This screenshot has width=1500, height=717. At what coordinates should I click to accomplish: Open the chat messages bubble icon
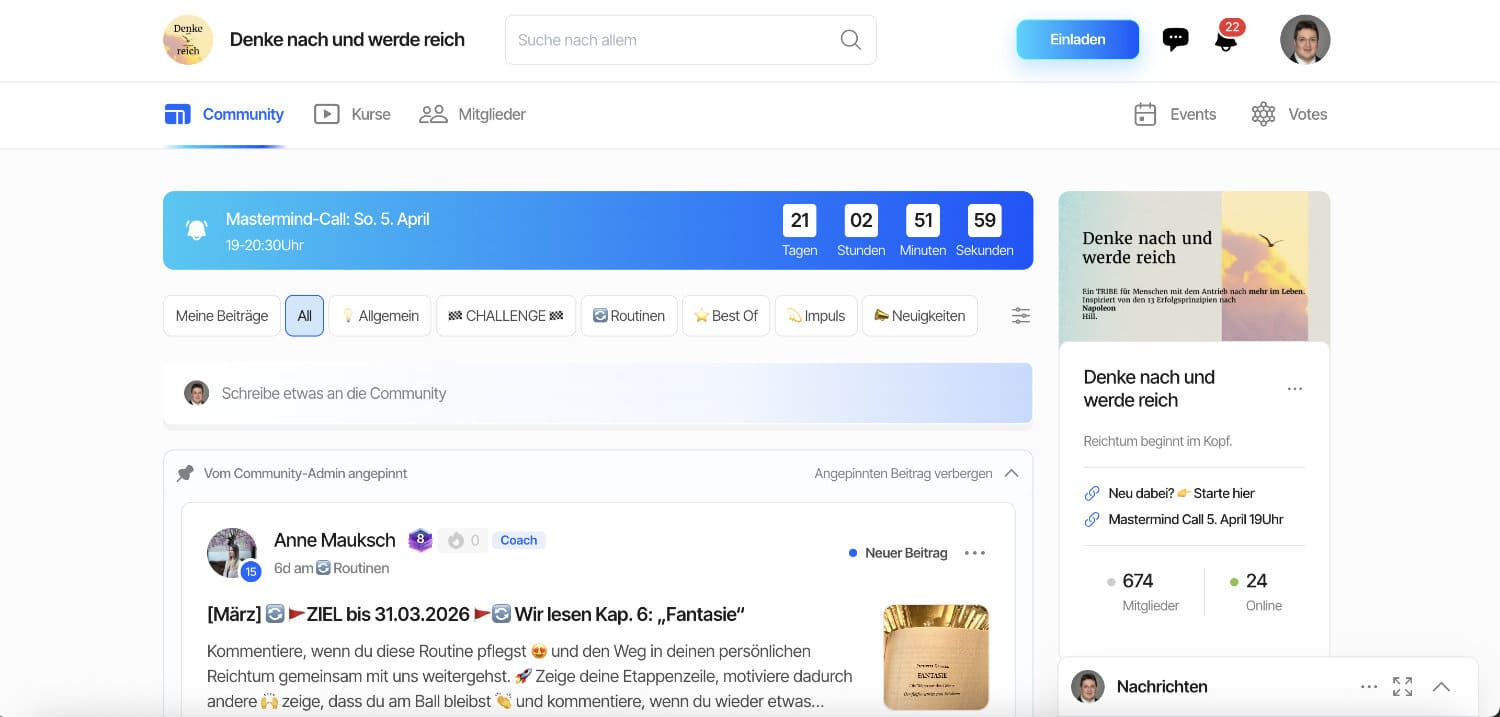tap(1175, 40)
